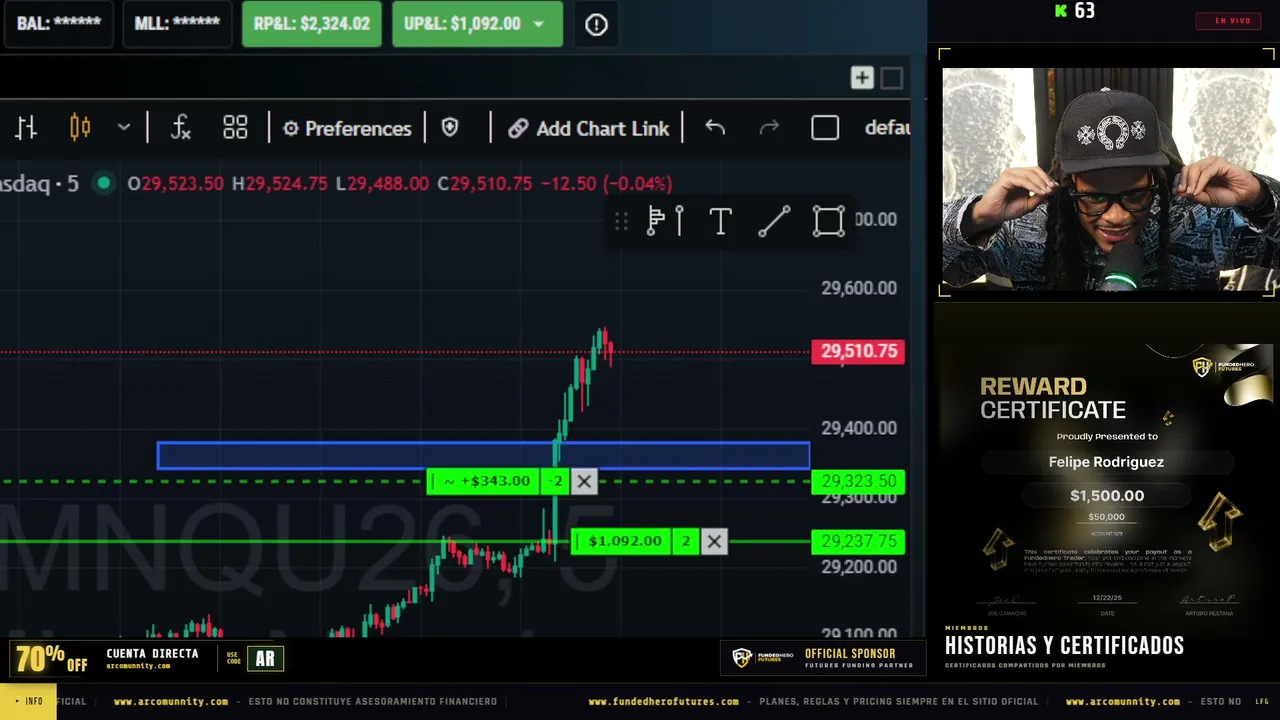Viewport: 1280px width, 720px height.
Task: Click the $1,092.00 position label
Action: click(622, 542)
